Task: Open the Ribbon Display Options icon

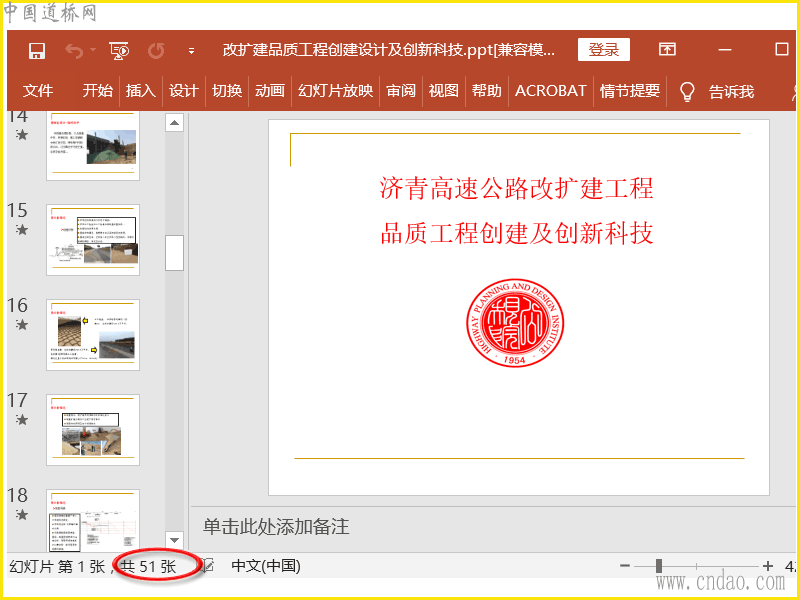Action: tap(667, 49)
